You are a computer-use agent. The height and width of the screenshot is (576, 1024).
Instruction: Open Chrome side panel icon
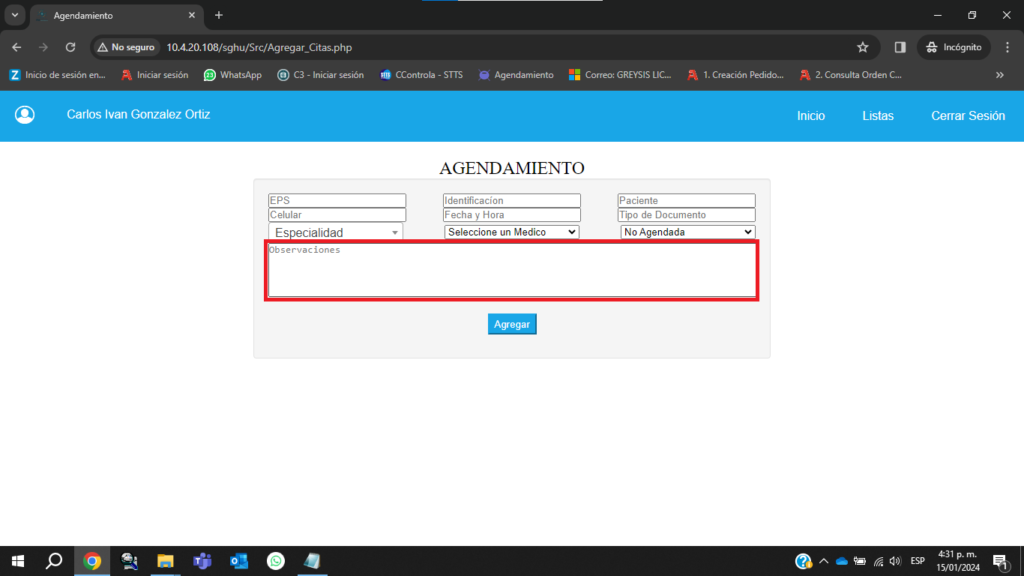[900, 47]
